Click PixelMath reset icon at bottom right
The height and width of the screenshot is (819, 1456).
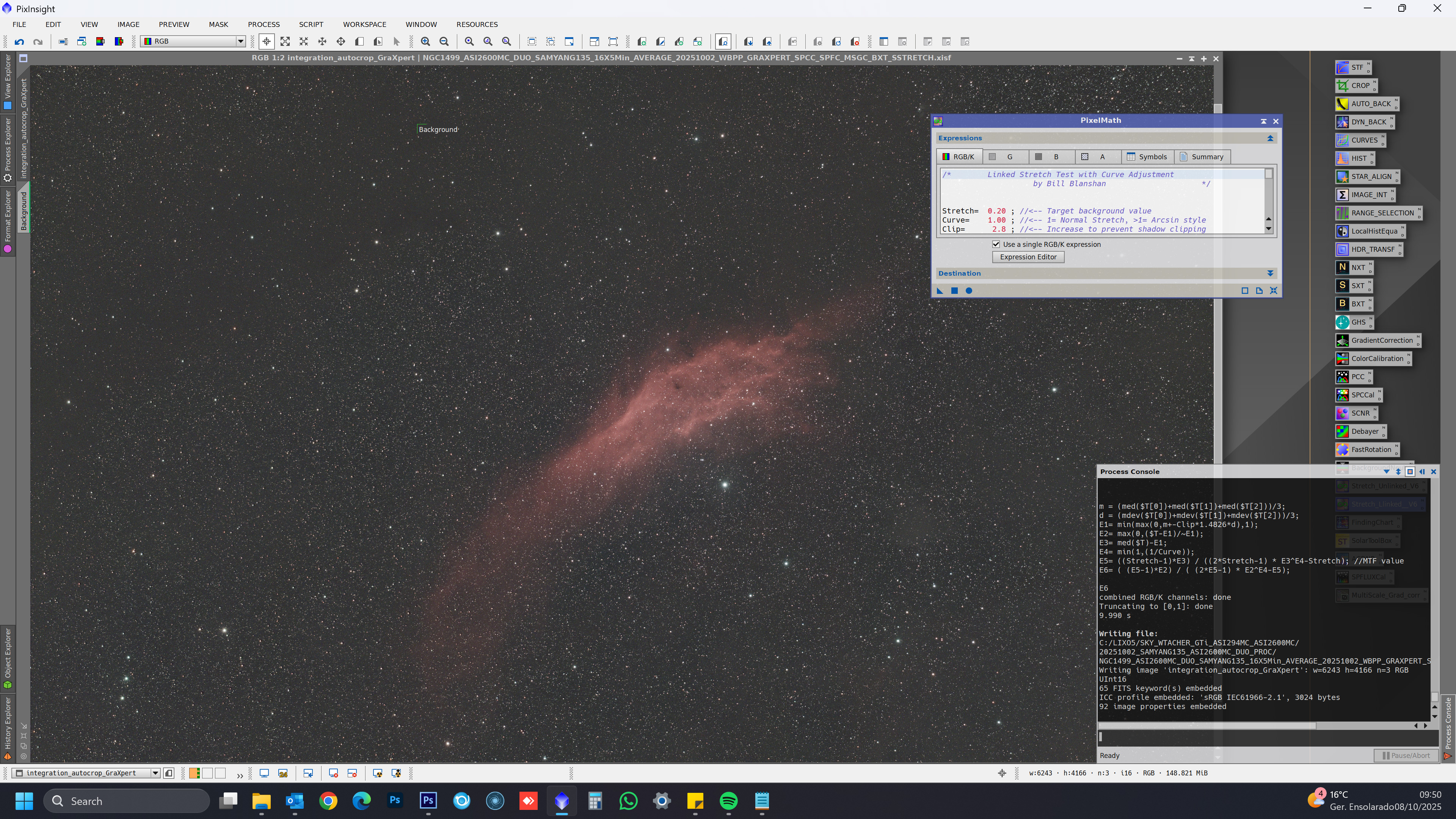[x=1274, y=290]
